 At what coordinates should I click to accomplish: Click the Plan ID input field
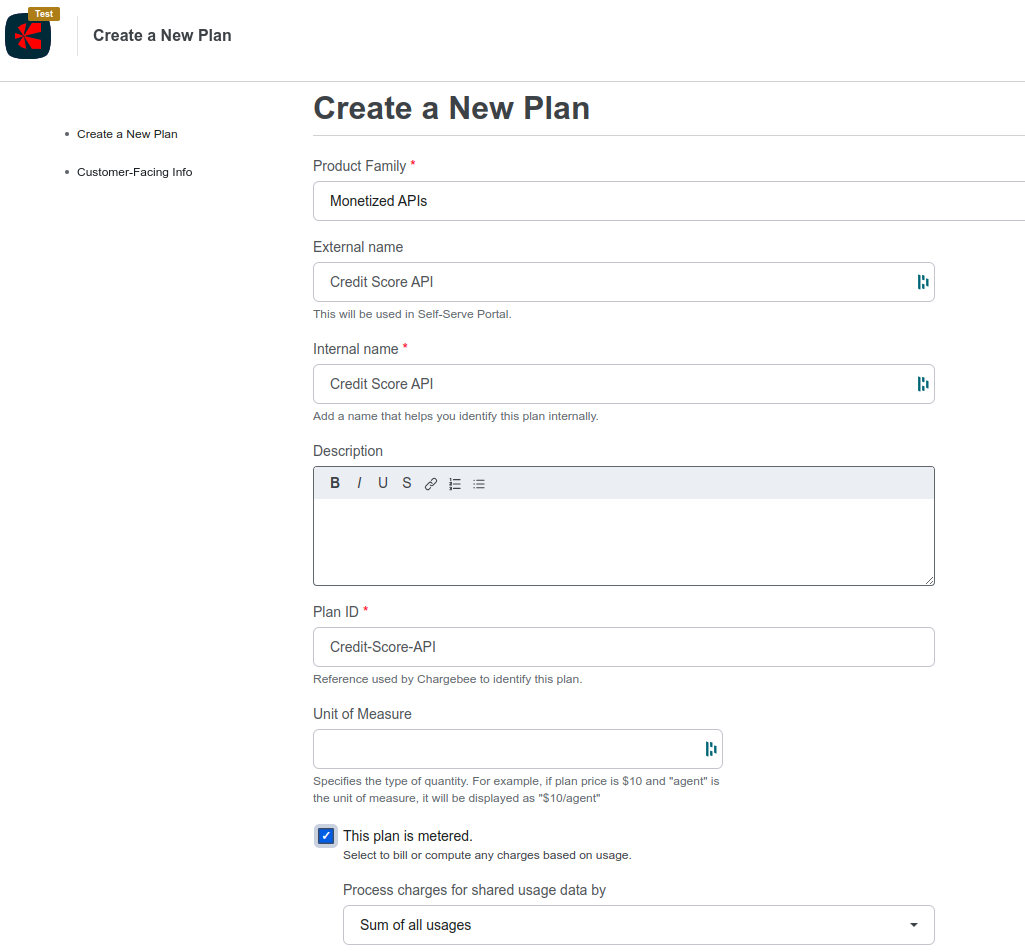623,647
